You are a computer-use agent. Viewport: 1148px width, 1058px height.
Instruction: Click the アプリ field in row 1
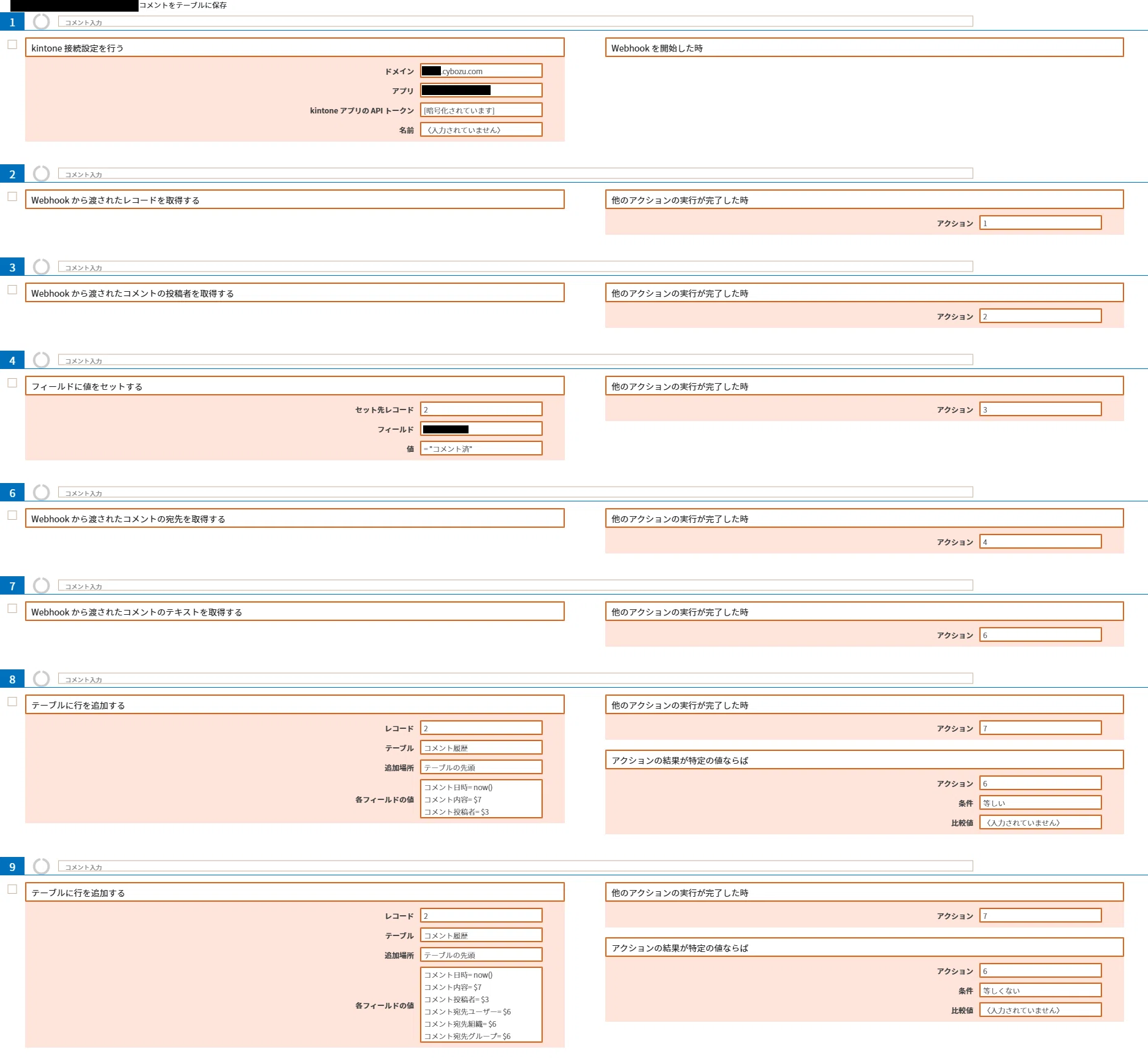click(481, 91)
